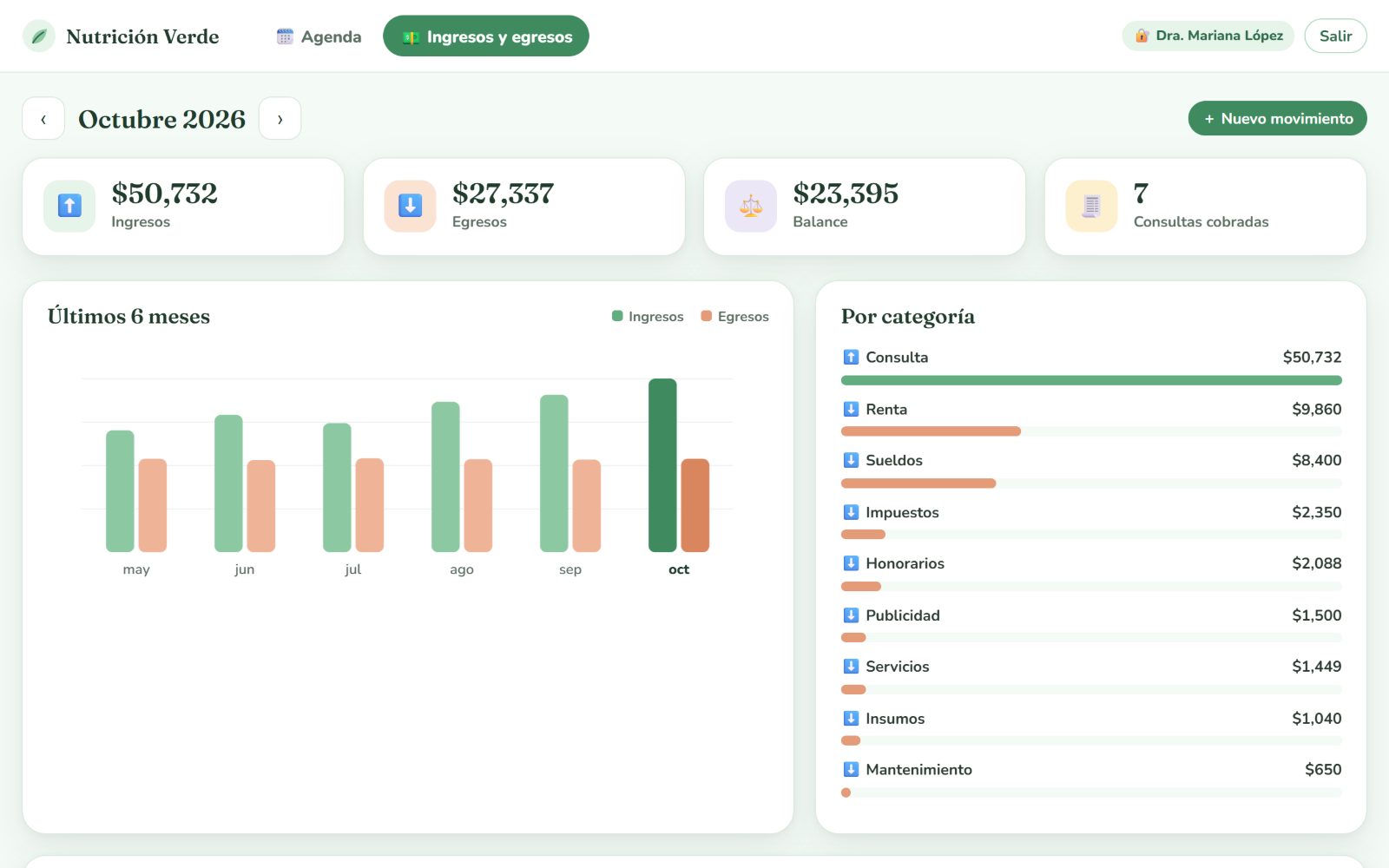
Task: Click the green Ingresos legend swatch
Action: click(x=617, y=316)
